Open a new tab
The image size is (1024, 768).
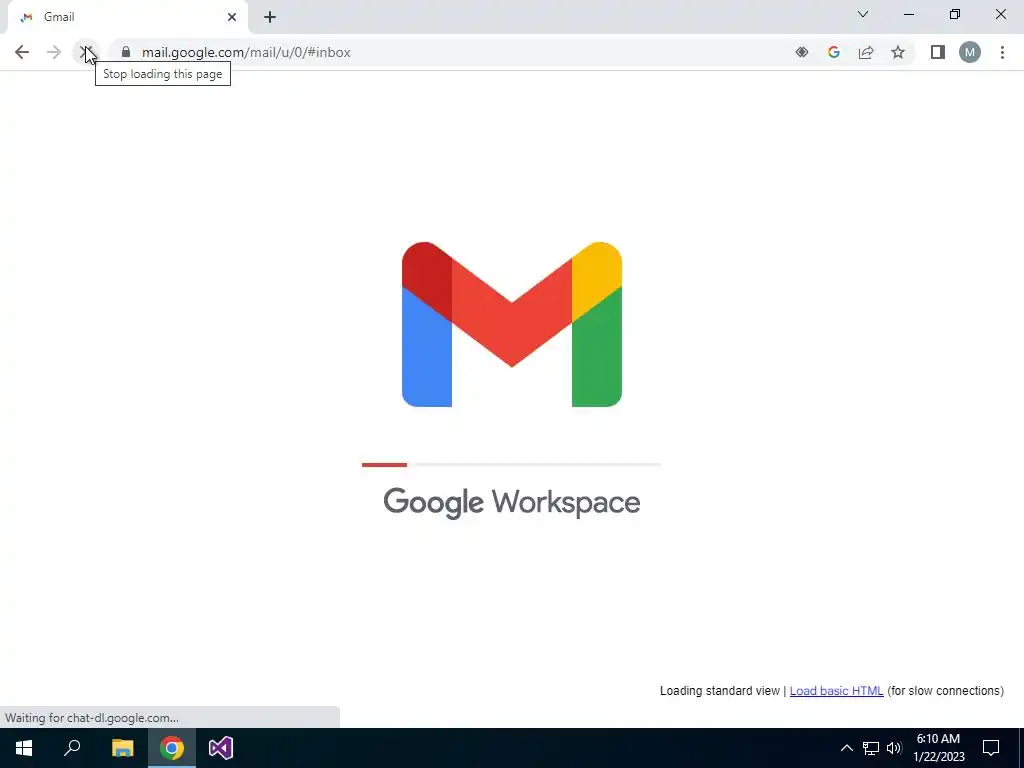tap(270, 17)
